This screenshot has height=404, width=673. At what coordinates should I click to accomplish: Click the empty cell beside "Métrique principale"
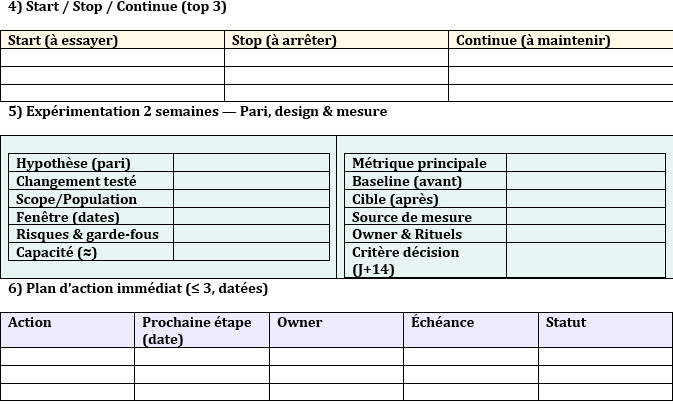click(x=585, y=163)
